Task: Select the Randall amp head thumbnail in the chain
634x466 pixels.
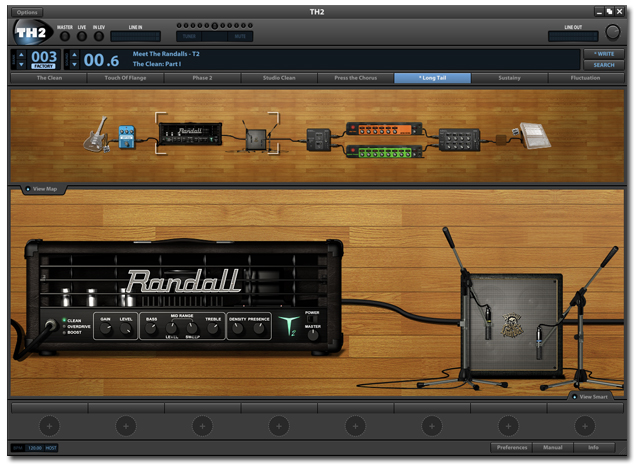Action: click(190, 134)
